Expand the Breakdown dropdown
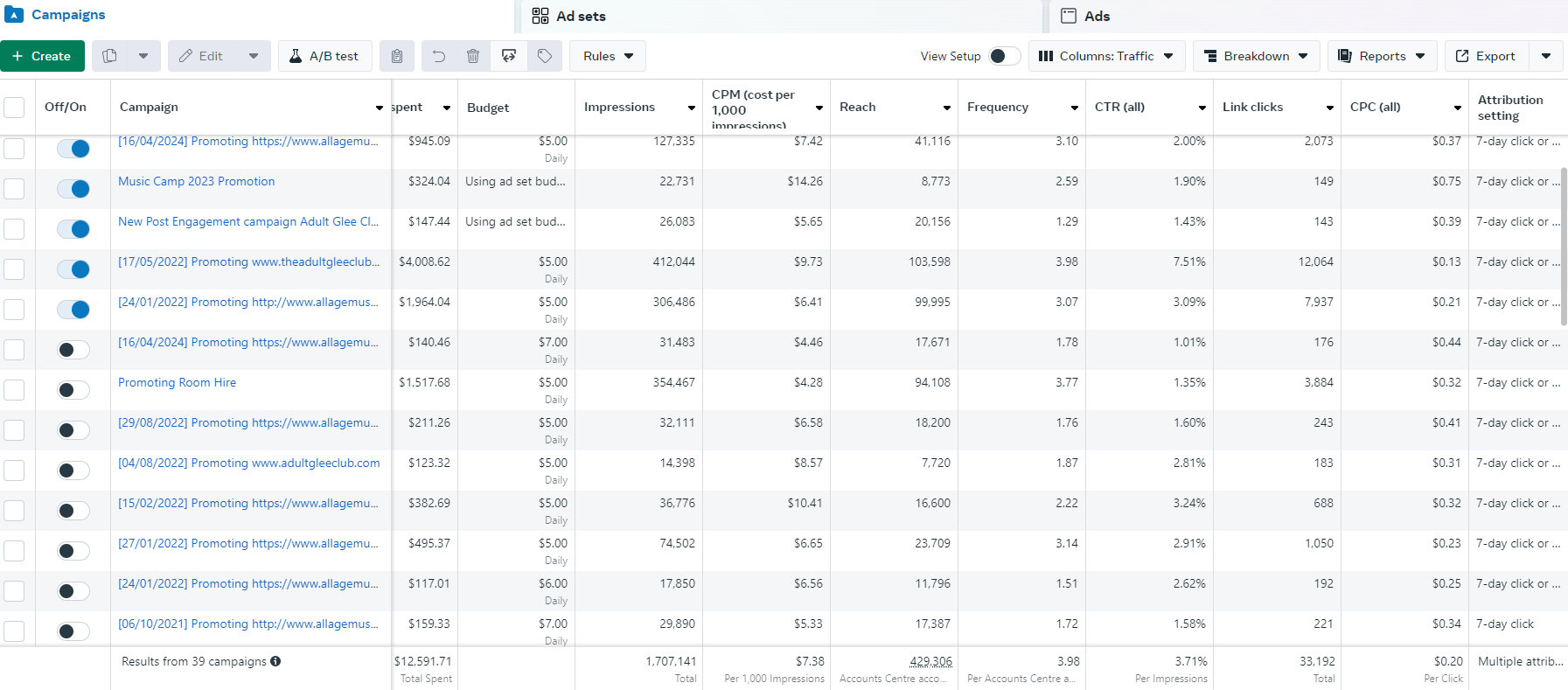This screenshot has width=1568, height=690. coord(1256,56)
